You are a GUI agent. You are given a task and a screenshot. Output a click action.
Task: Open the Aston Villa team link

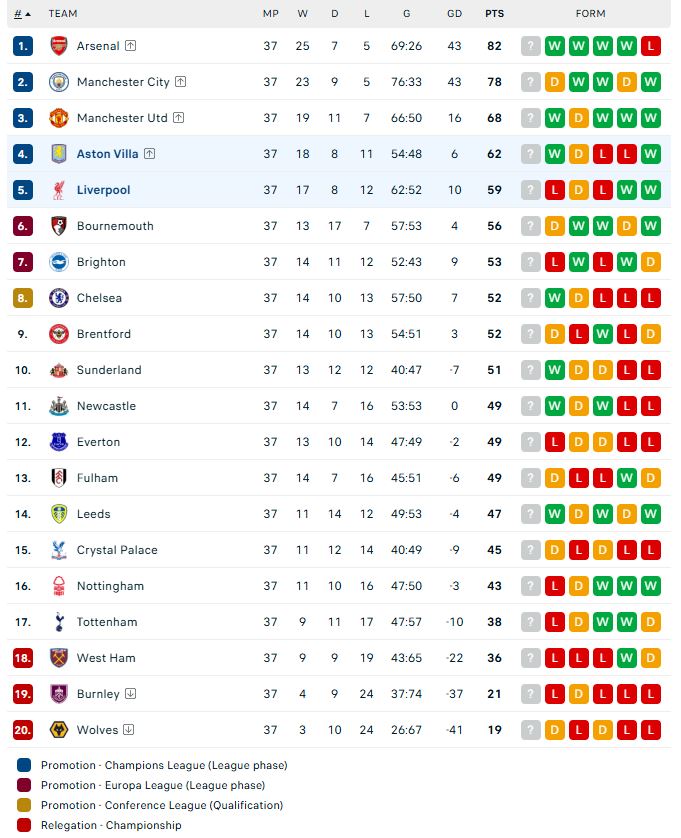pos(107,154)
